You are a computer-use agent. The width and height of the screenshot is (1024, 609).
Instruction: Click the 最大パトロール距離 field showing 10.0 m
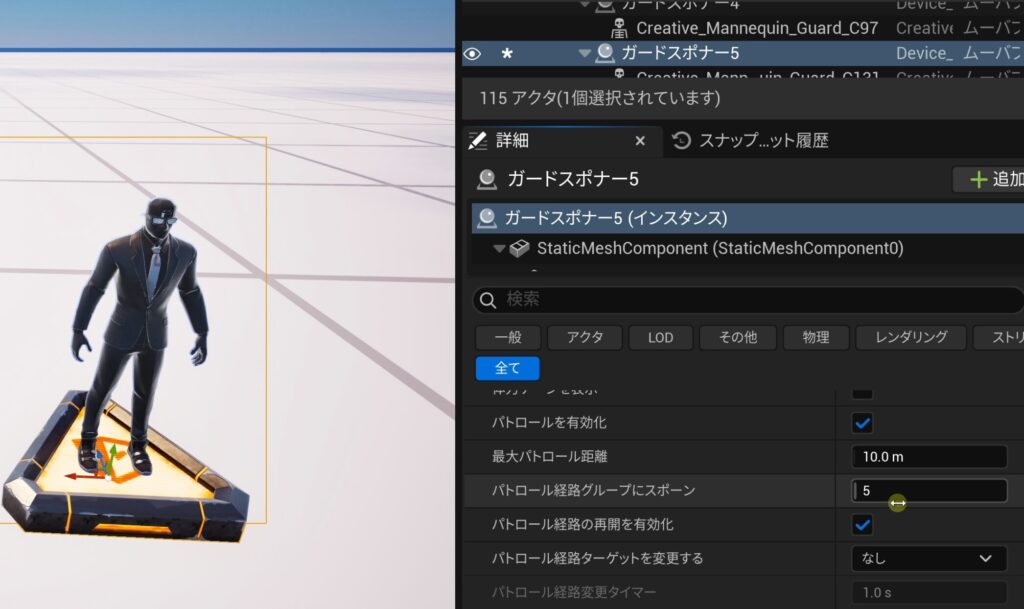[x=928, y=457]
